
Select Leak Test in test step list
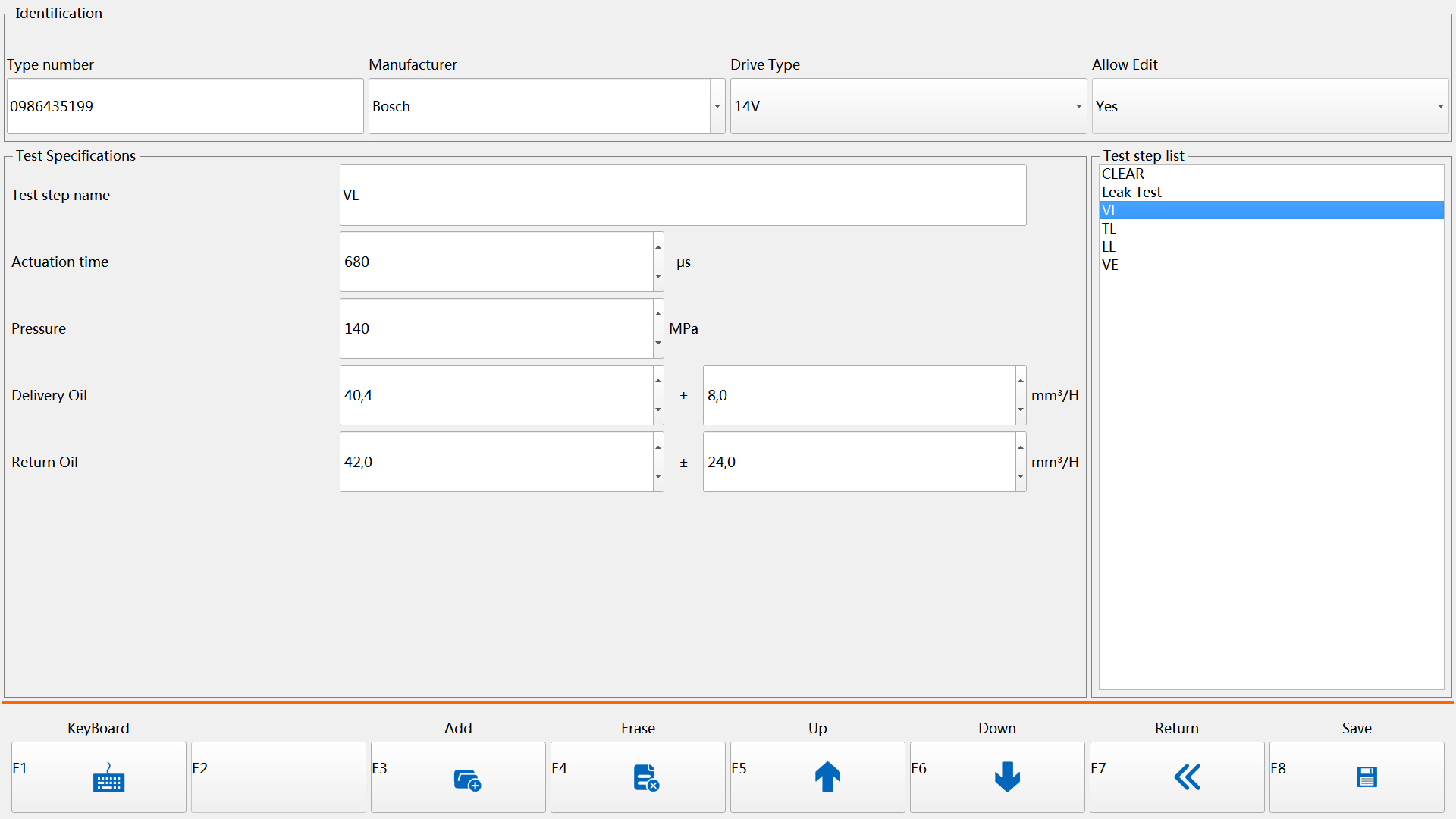pyautogui.click(x=1131, y=193)
